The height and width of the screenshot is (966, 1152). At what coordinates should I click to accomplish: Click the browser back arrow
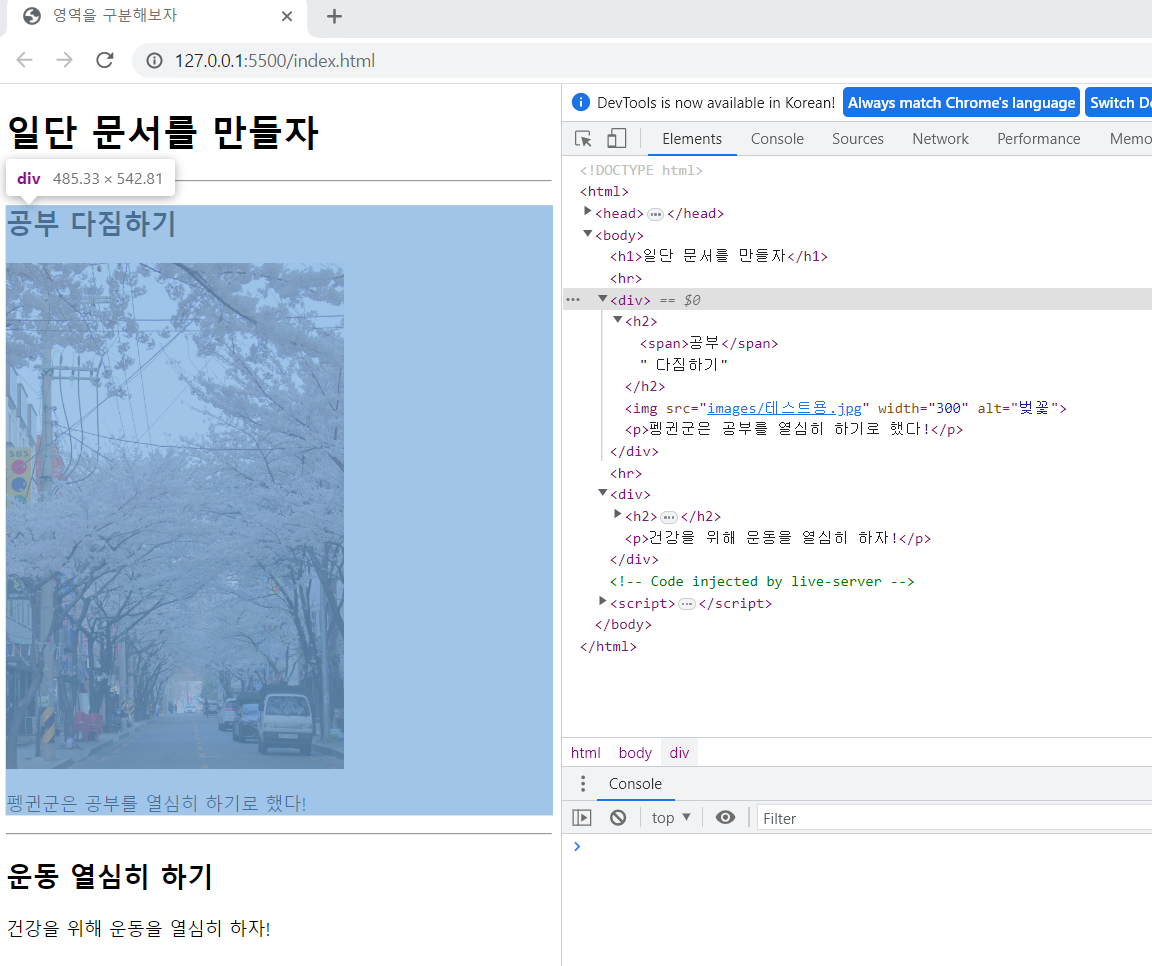[x=25, y=60]
